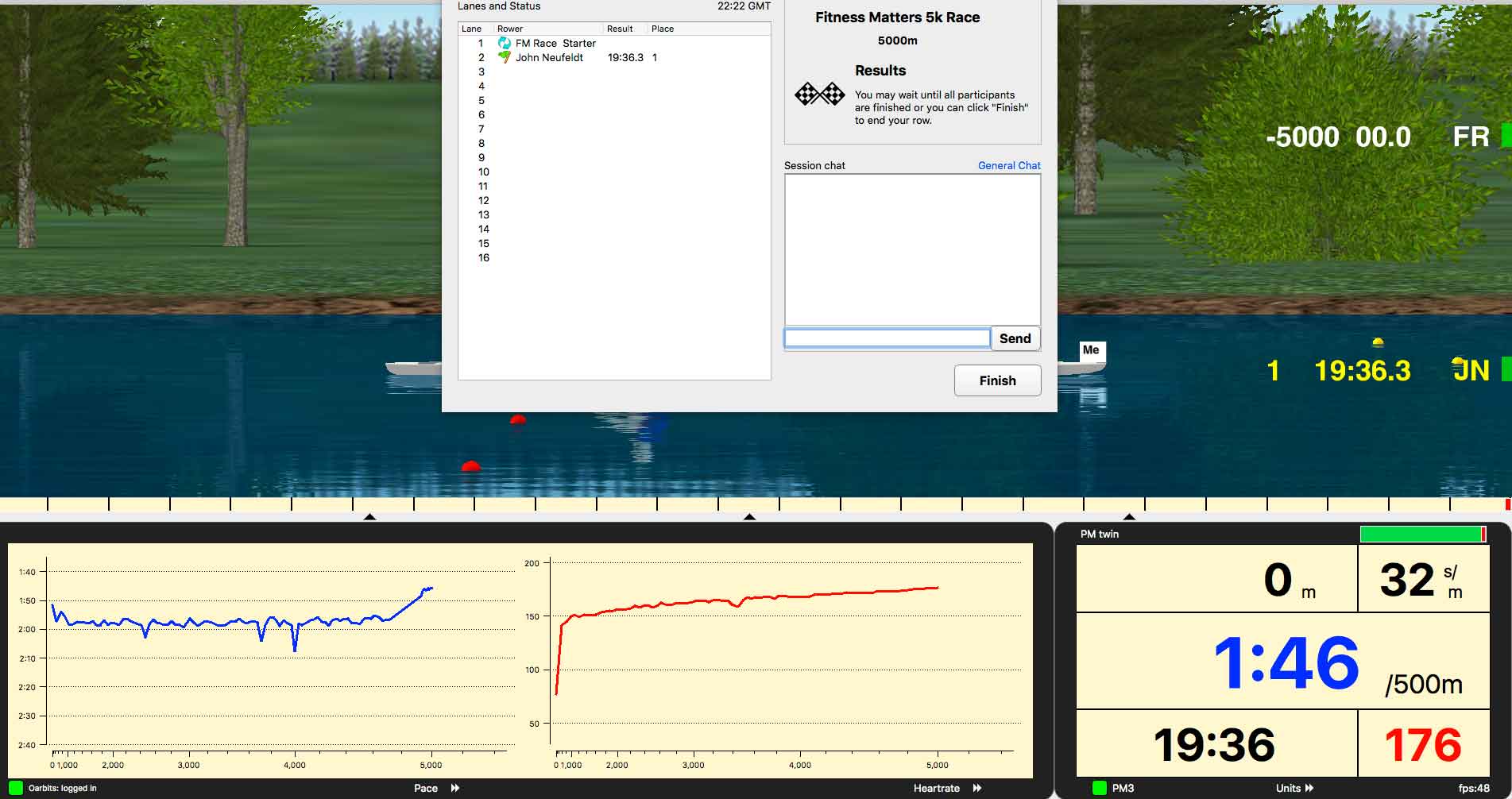The image size is (1512, 799).
Task: Click the checkered flags results icon
Action: [x=819, y=95]
